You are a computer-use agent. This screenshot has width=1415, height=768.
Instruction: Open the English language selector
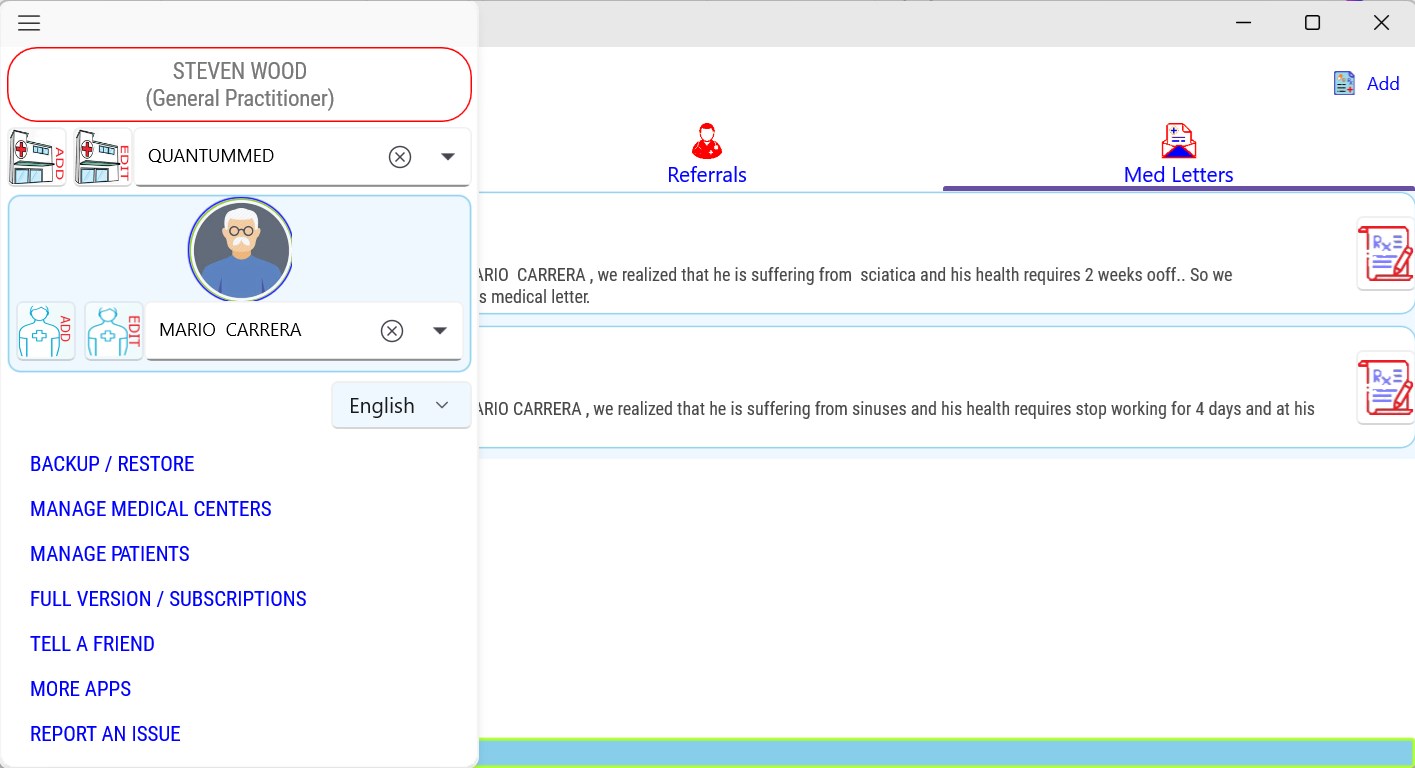coord(400,405)
